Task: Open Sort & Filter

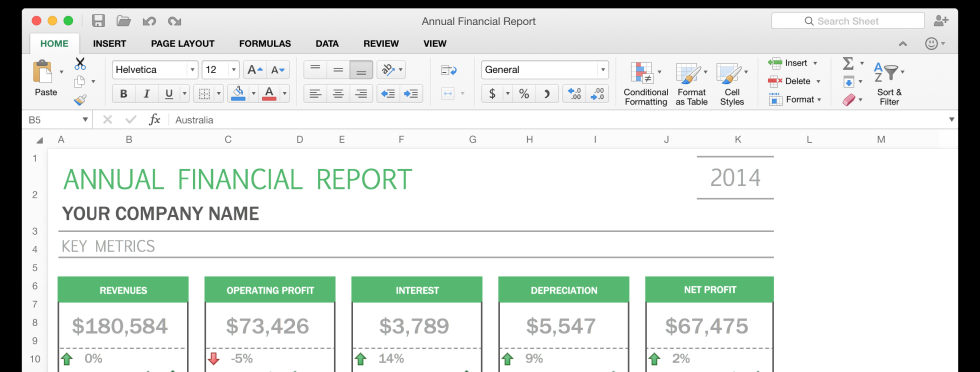Action: point(889,84)
